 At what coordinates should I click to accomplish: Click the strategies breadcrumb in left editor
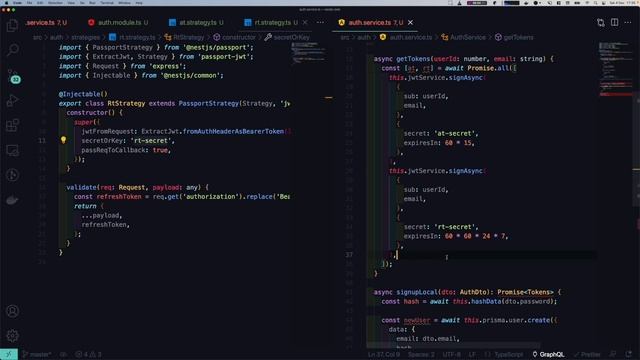tap(85, 37)
